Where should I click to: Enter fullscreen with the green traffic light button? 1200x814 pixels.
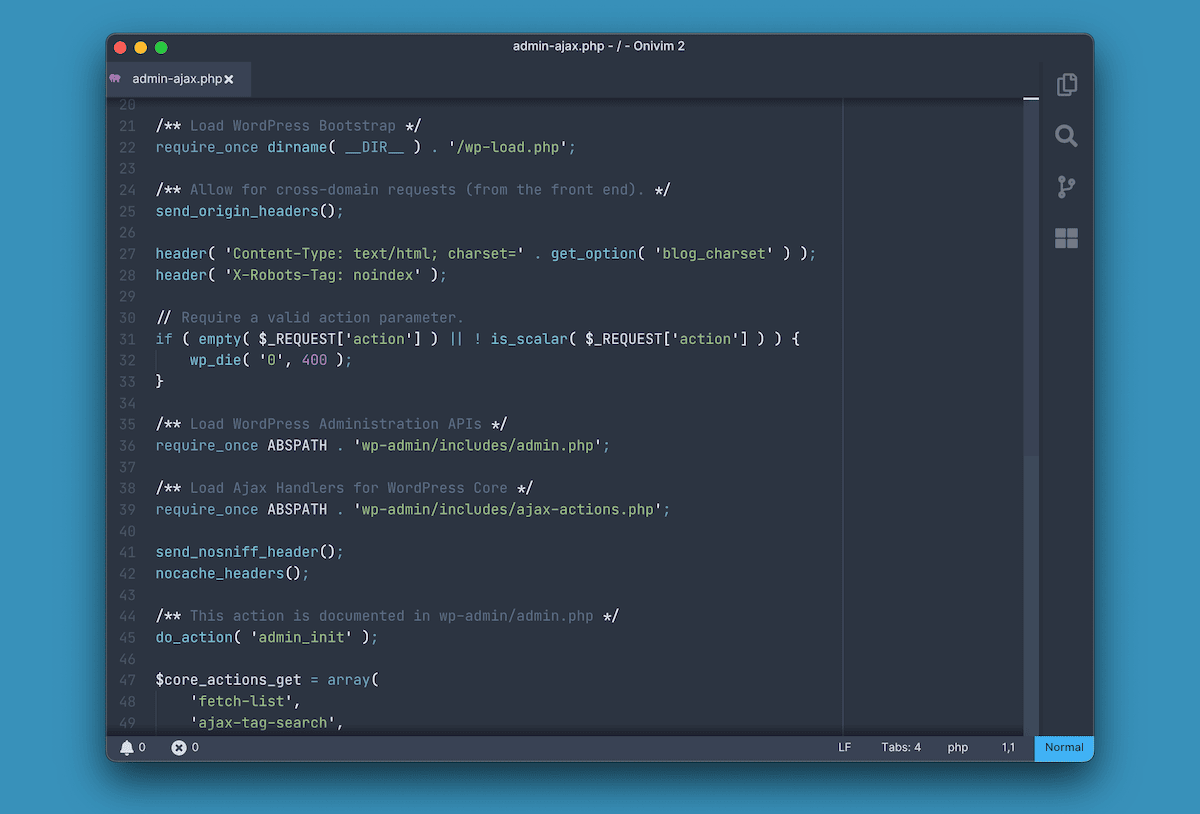coord(161,46)
